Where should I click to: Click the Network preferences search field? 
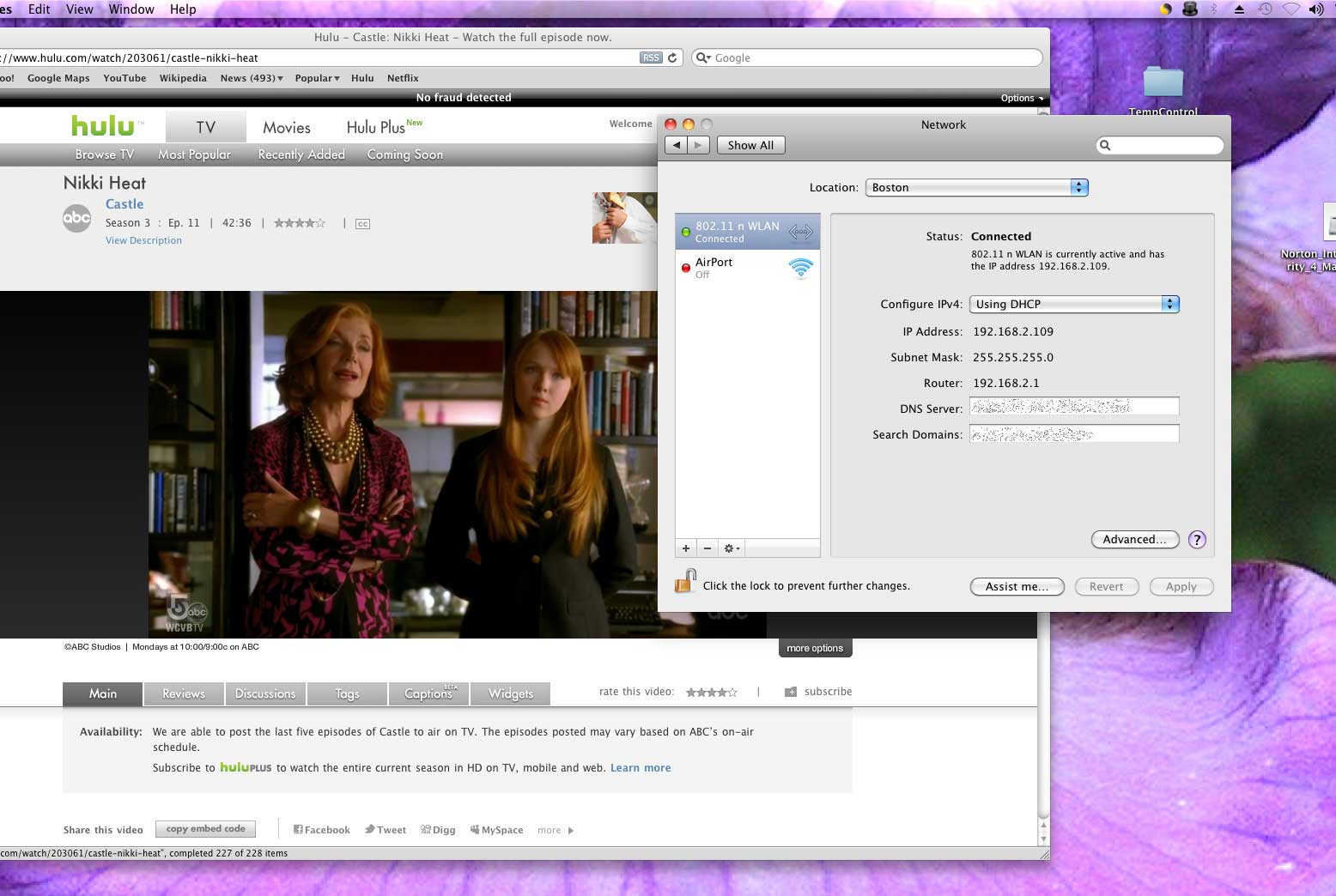pos(1159,145)
